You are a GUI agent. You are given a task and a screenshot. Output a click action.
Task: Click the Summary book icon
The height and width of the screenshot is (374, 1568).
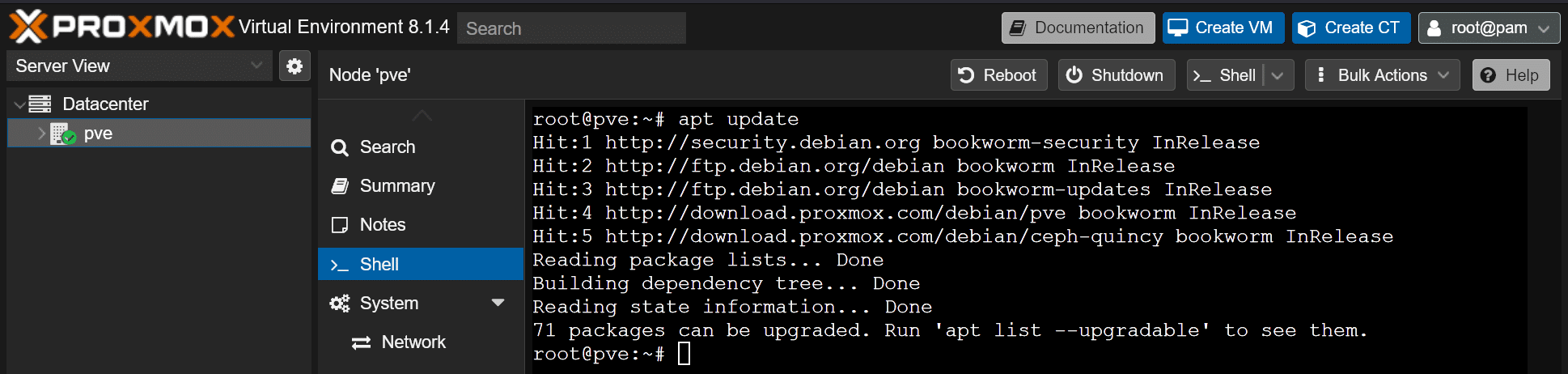[x=340, y=186]
